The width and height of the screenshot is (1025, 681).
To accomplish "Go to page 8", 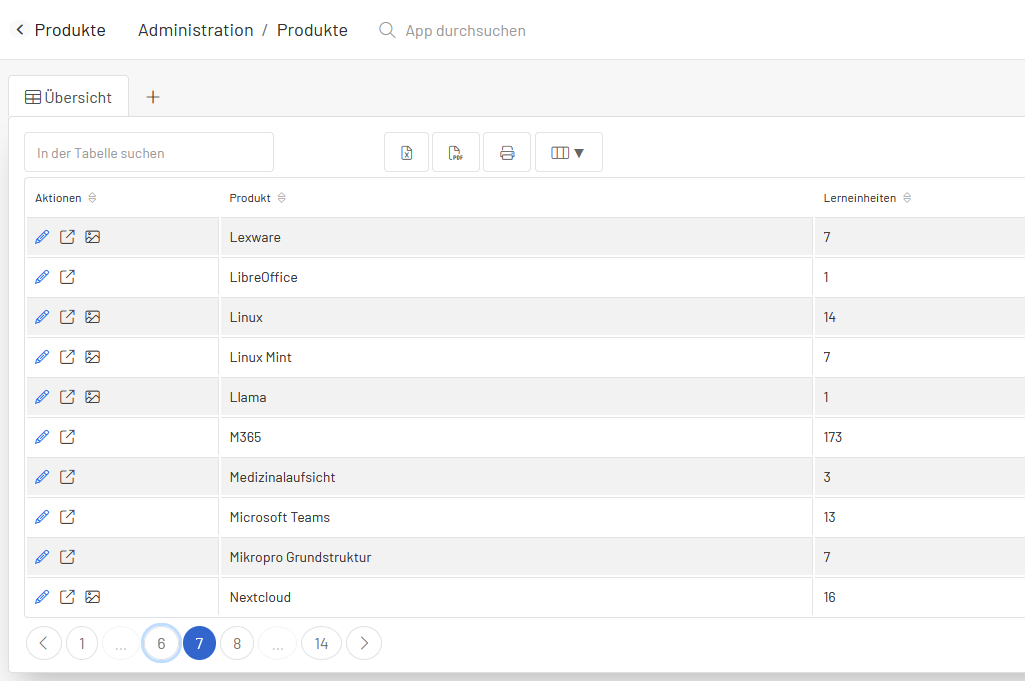I will [237, 643].
